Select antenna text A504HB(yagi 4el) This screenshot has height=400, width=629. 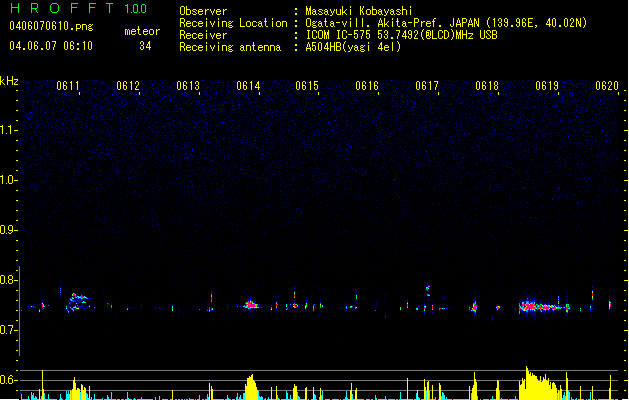353,47
